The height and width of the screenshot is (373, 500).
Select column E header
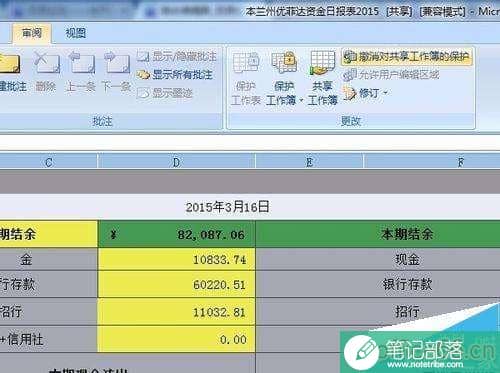(x=309, y=162)
